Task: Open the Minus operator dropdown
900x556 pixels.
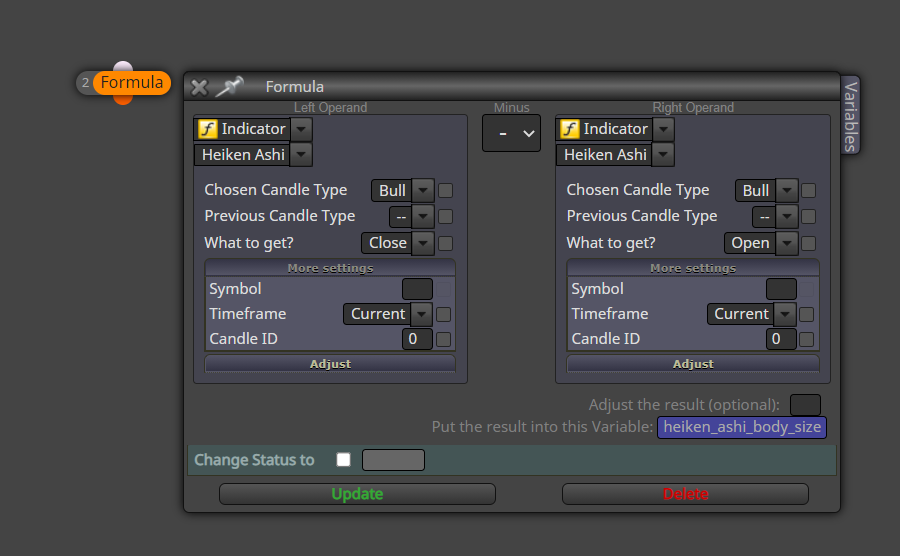Action: coord(511,133)
